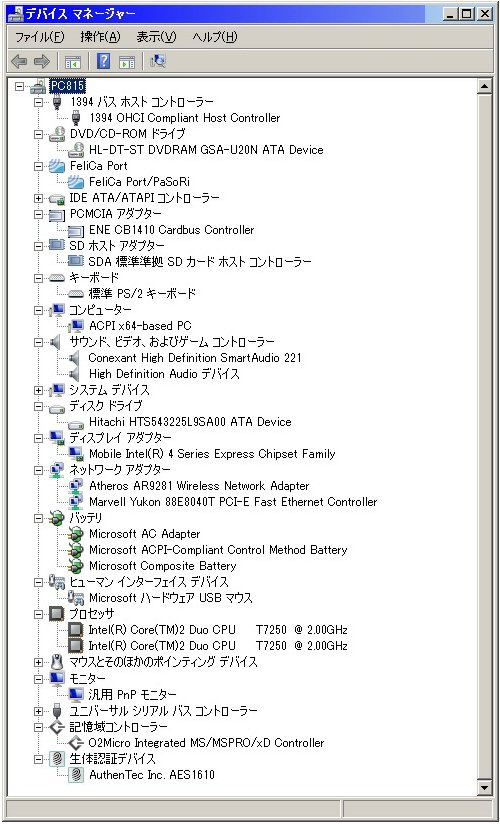The image size is (500, 824).
Task: Expand the IDE ATA/ATAPI コントローラー node
Action: click(38, 198)
